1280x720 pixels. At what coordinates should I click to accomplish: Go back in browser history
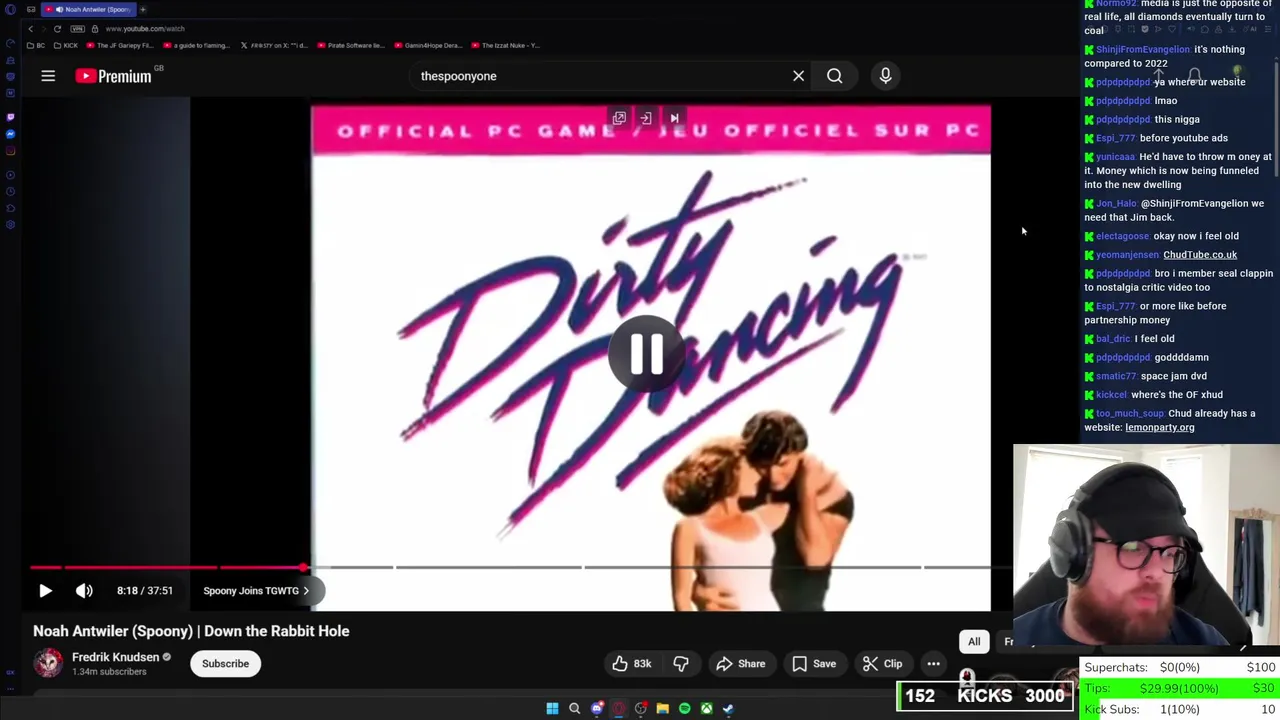30,29
